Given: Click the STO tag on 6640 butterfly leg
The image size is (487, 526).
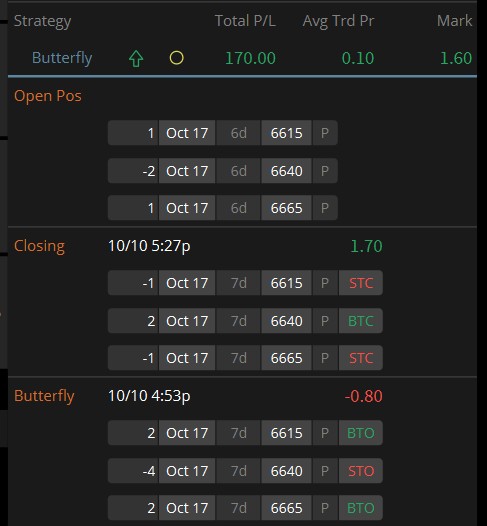Looking at the screenshot, I should pyautogui.click(x=361, y=471).
